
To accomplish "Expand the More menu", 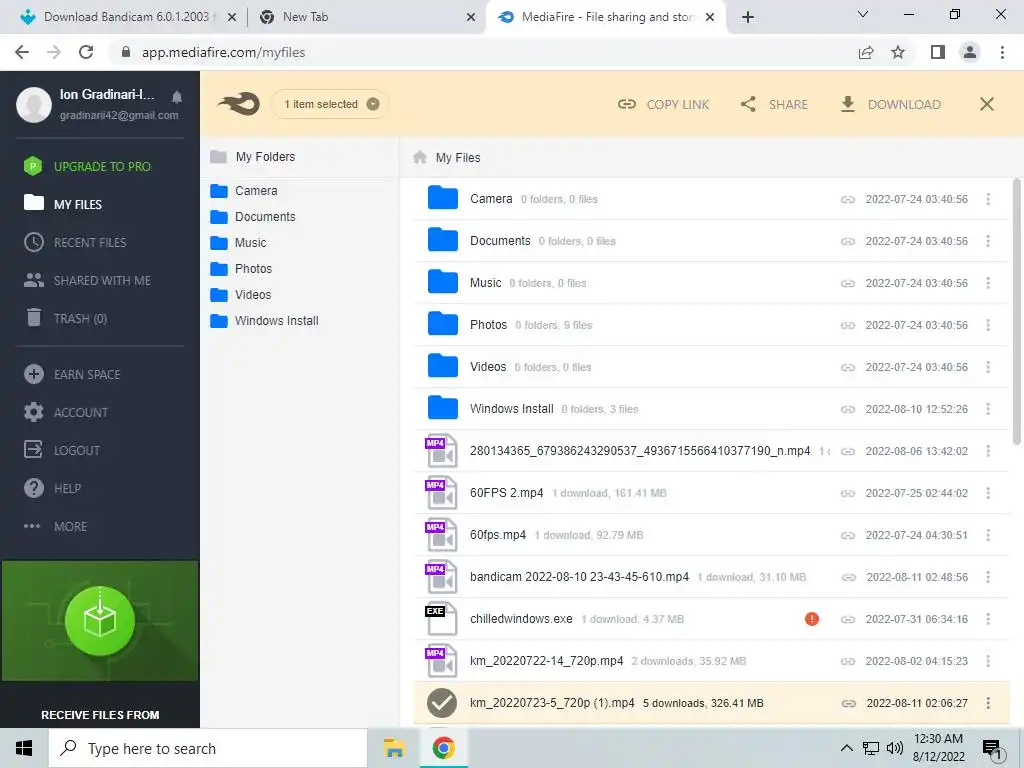I will (x=55, y=526).
